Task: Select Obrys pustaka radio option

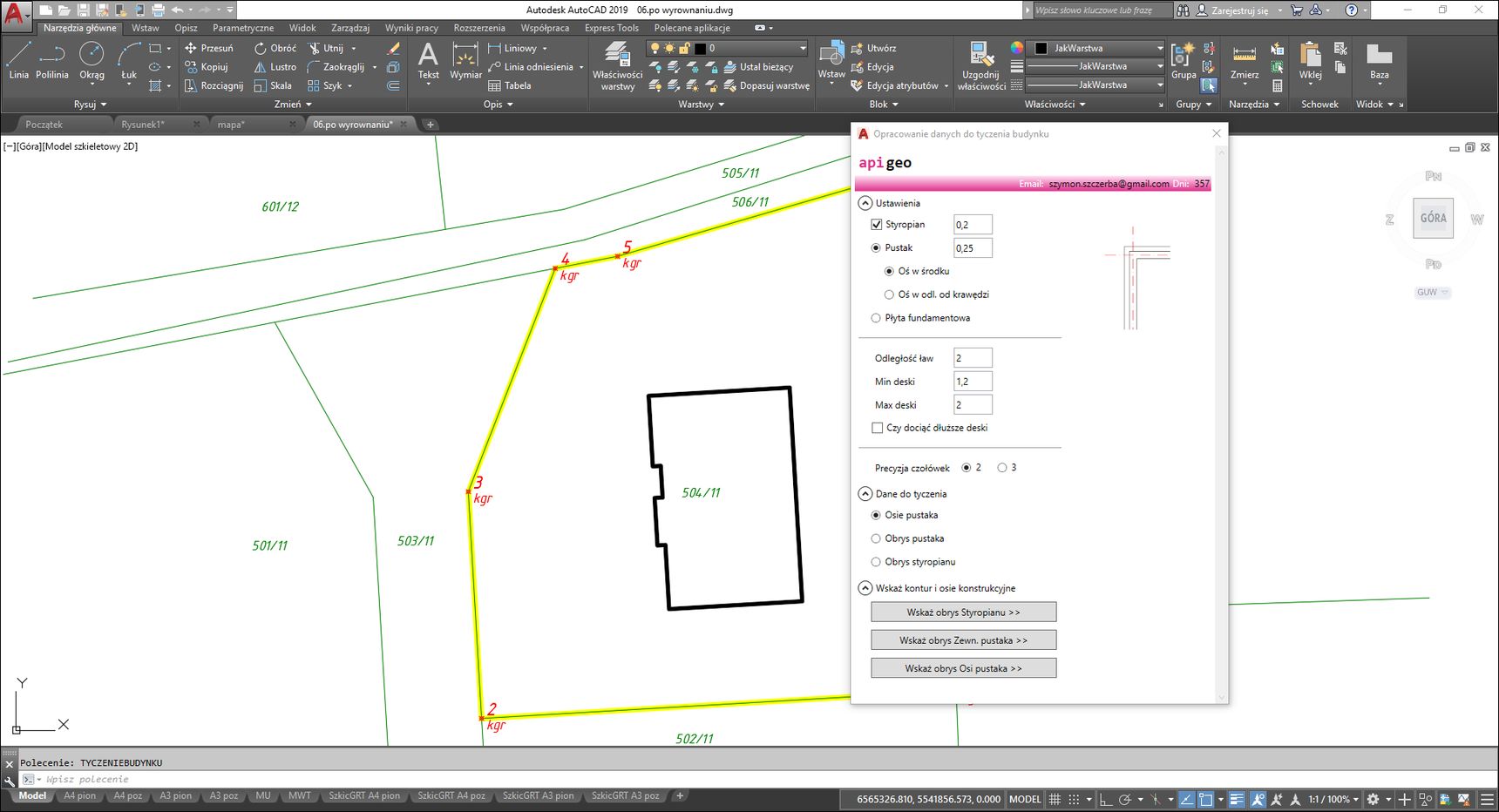Action: [876, 538]
